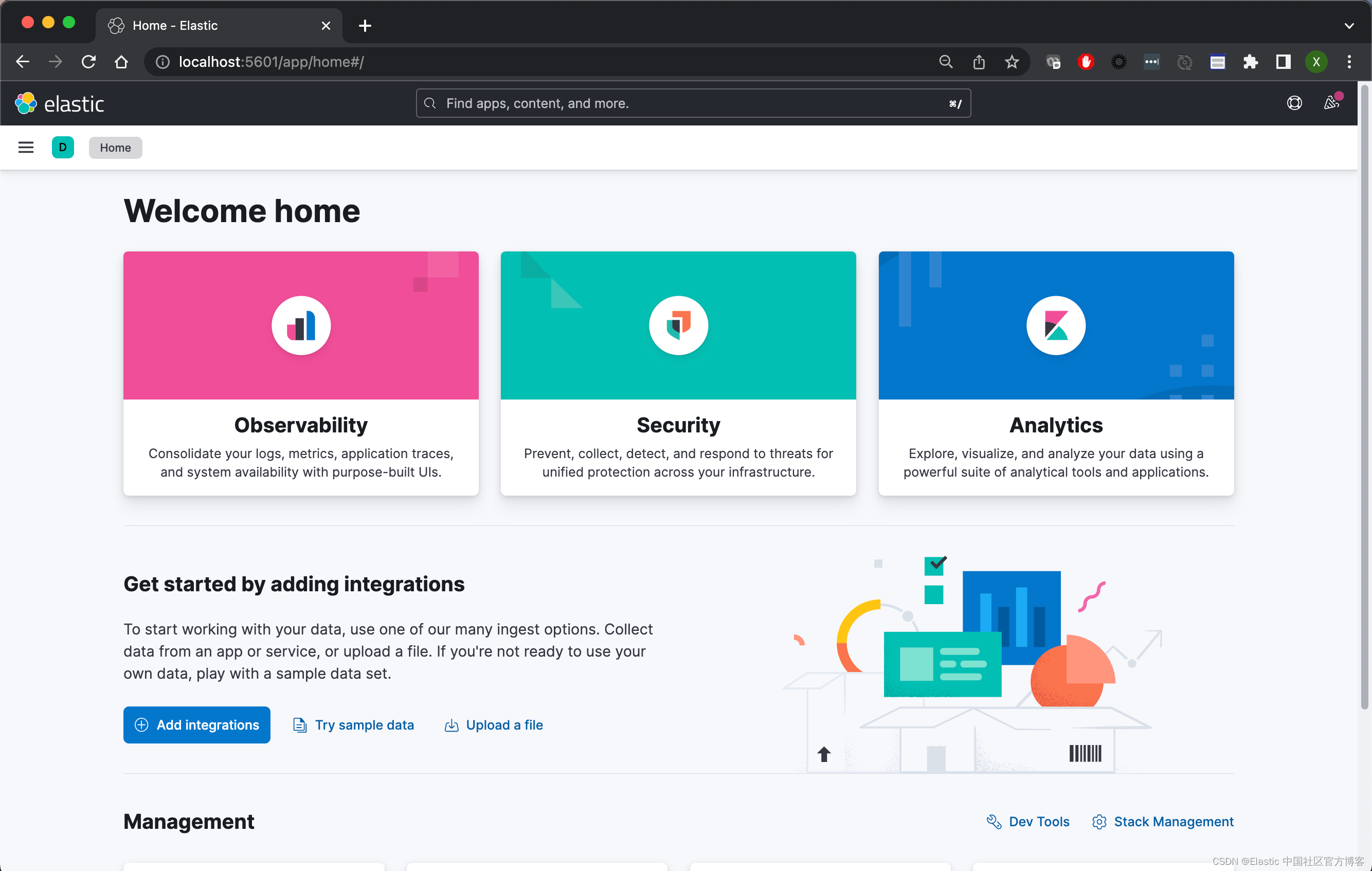This screenshot has width=1372, height=871.
Task: Open Dev Tools link
Action: pos(1028,822)
